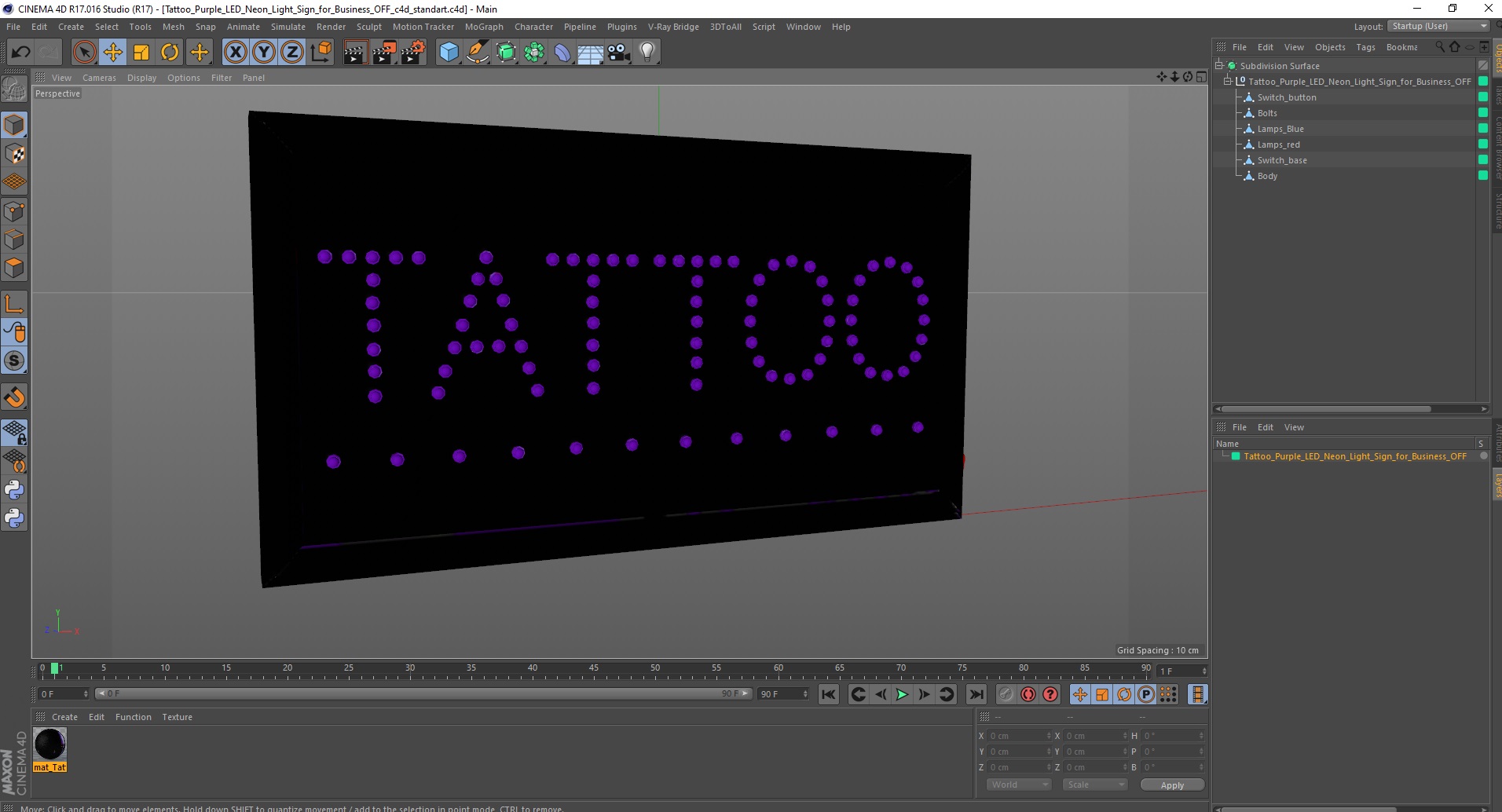Open the Simulate menu
1502x812 pixels.
(x=288, y=27)
